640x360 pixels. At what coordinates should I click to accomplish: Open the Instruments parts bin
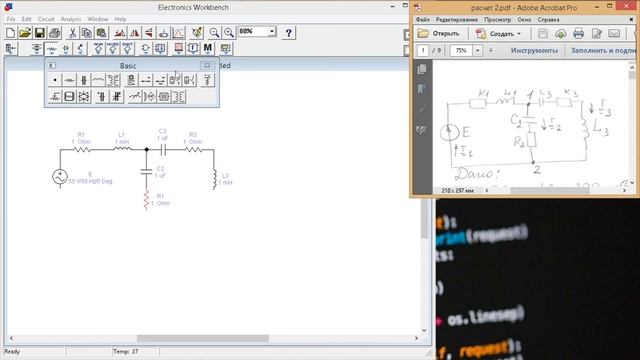(225, 49)
